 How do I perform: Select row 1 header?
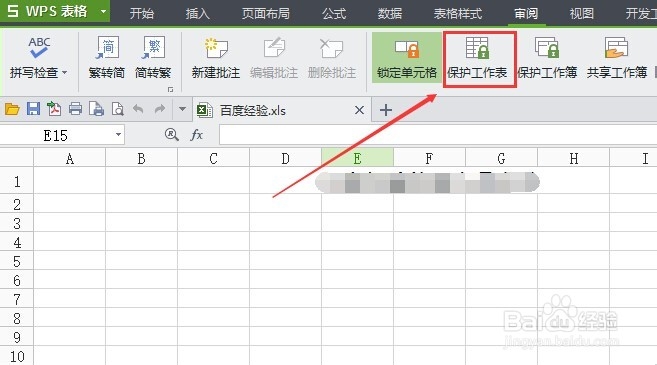(17, 181)
